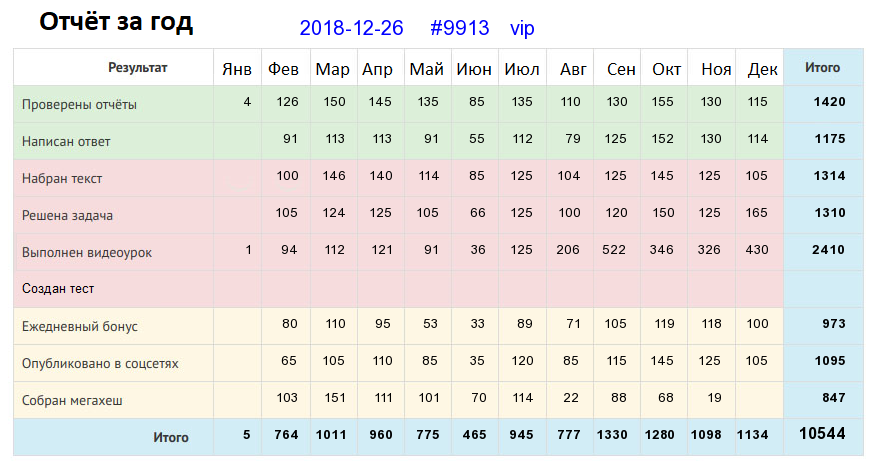This screenshot has width=871, height=465.
Task: Click May value 53 in Ежедневный бонус
Action: (x=430, y=324)
